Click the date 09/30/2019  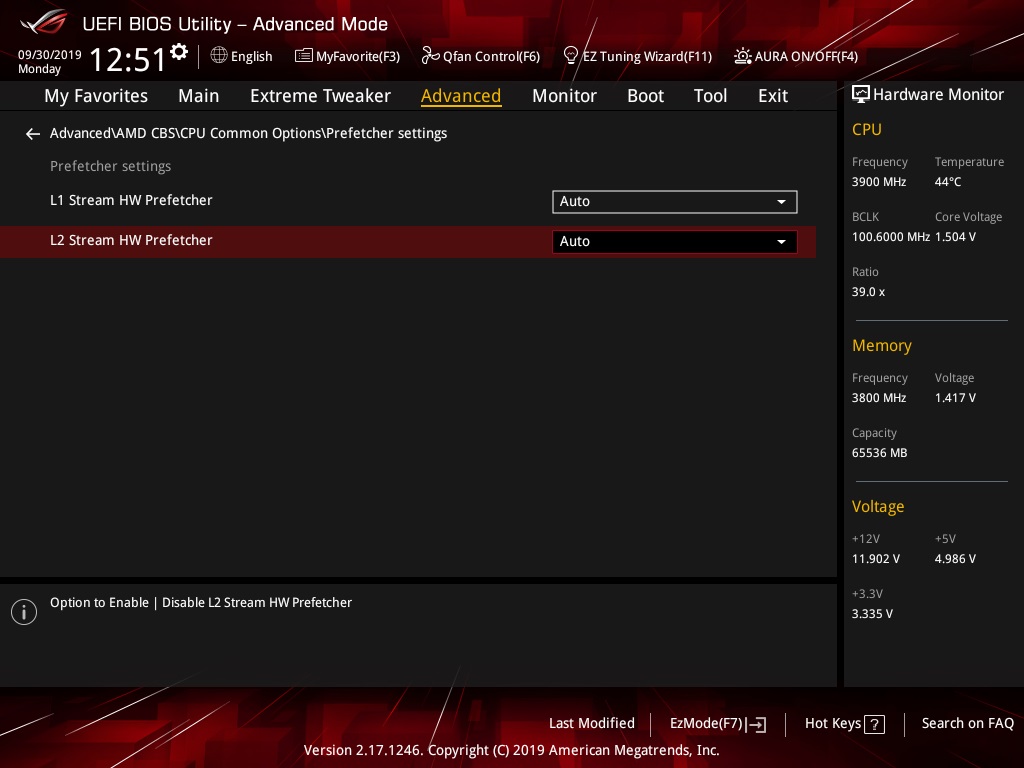click(50, 55)
